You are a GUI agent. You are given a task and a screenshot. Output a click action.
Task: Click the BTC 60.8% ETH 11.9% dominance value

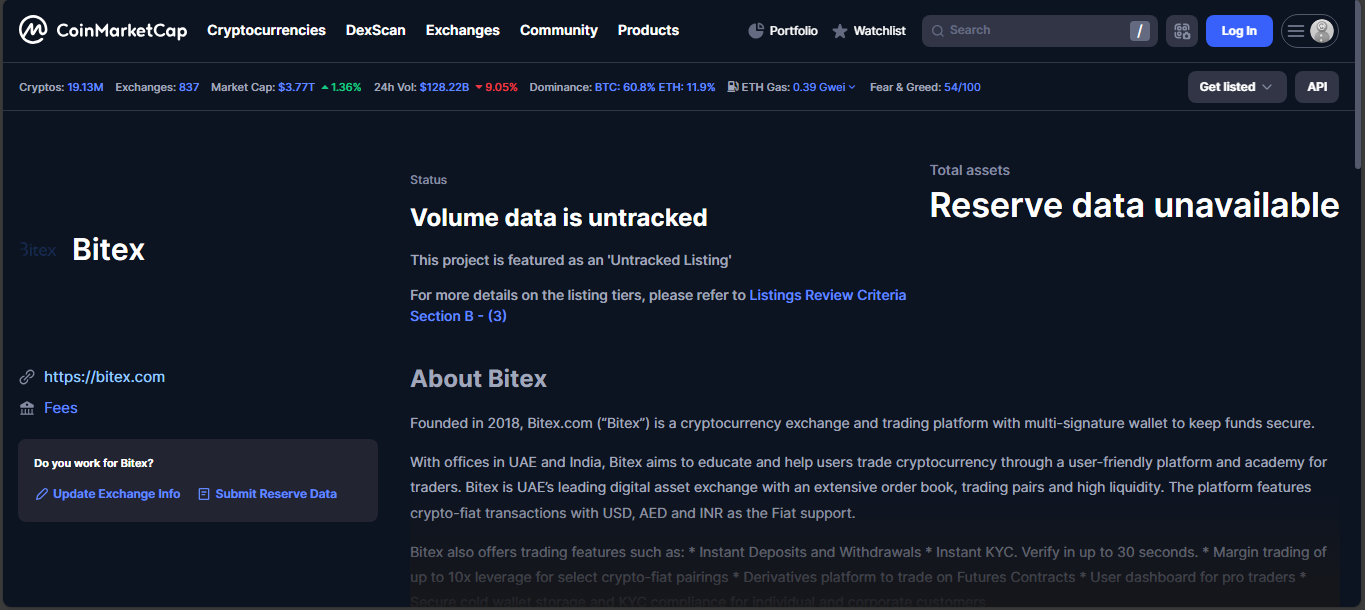pos(655,87)
